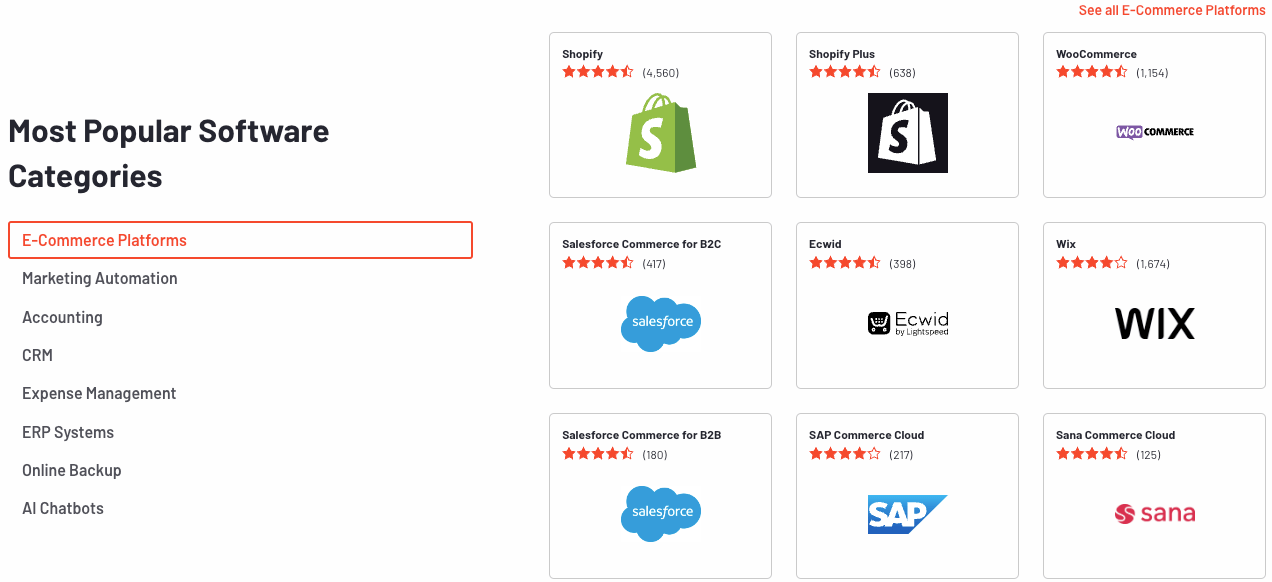
Task: Switch to ERP Systems category
Action: [x=68, y=432]
